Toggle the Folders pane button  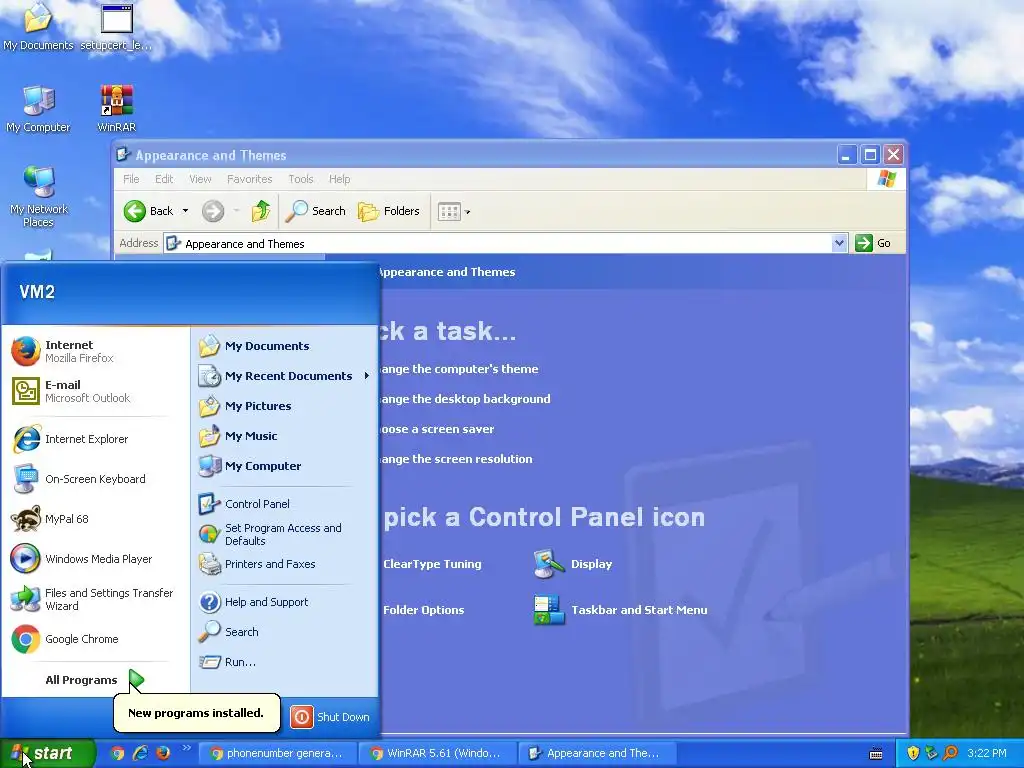(x=389, y=211)
